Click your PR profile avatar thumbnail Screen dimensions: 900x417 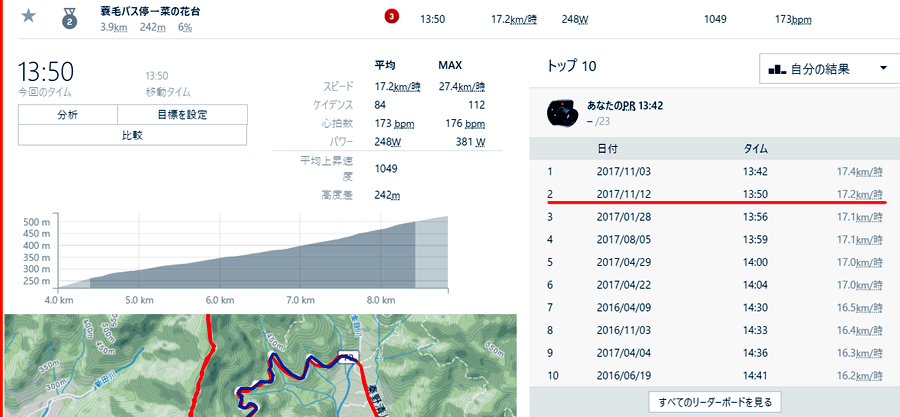coord(564,112)
